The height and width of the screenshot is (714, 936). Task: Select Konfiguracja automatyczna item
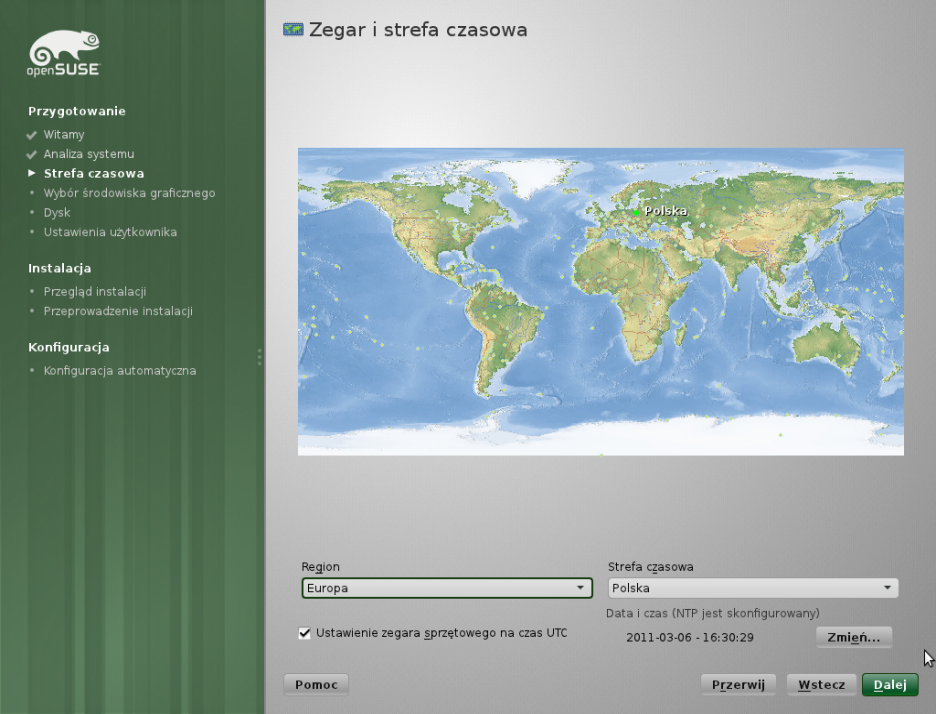[x=120, y=371]
